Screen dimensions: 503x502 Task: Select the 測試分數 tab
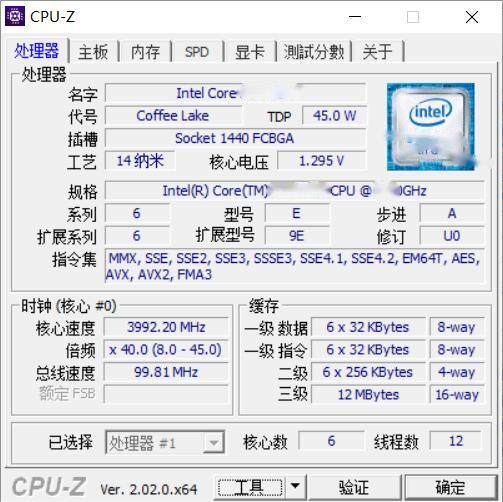point(314,52)
